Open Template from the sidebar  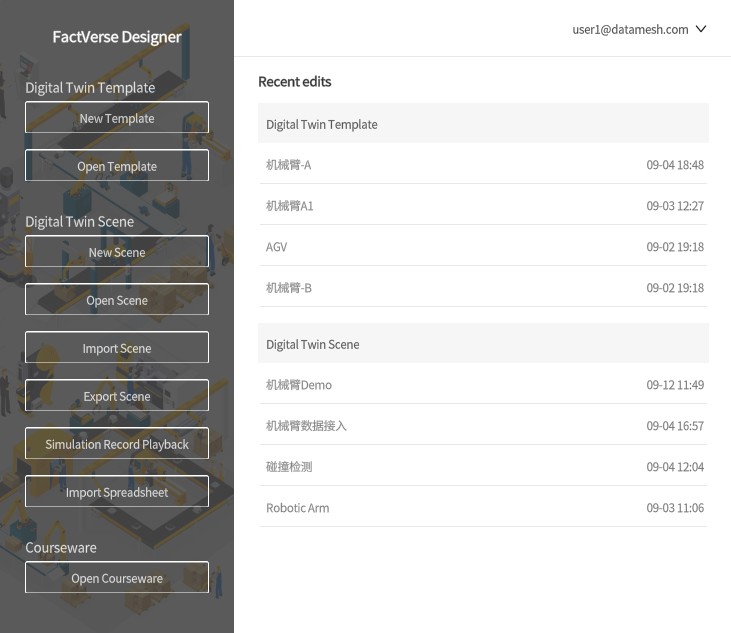point(117,165)
